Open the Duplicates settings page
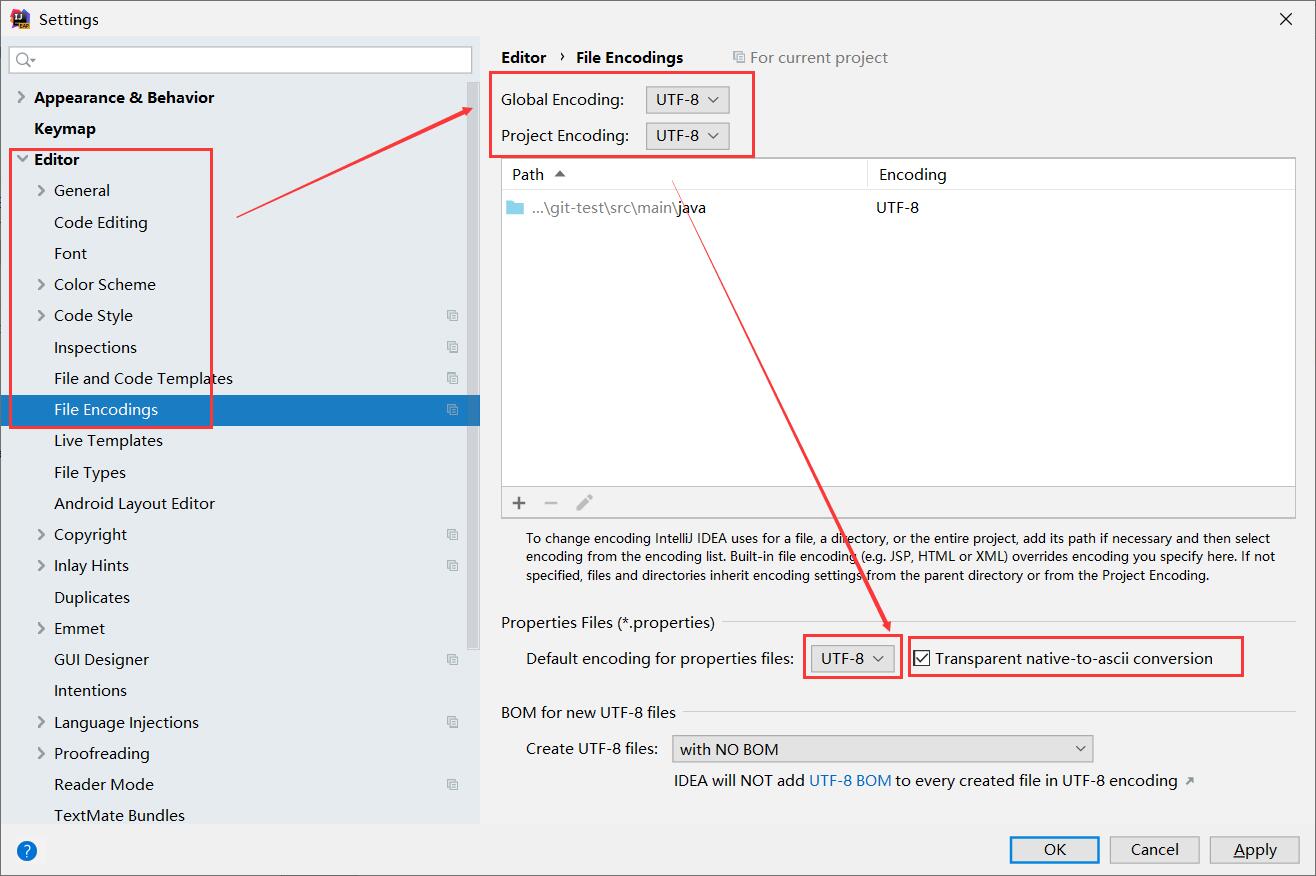Viewport: 1316px width, 876px height. [92, 597]
